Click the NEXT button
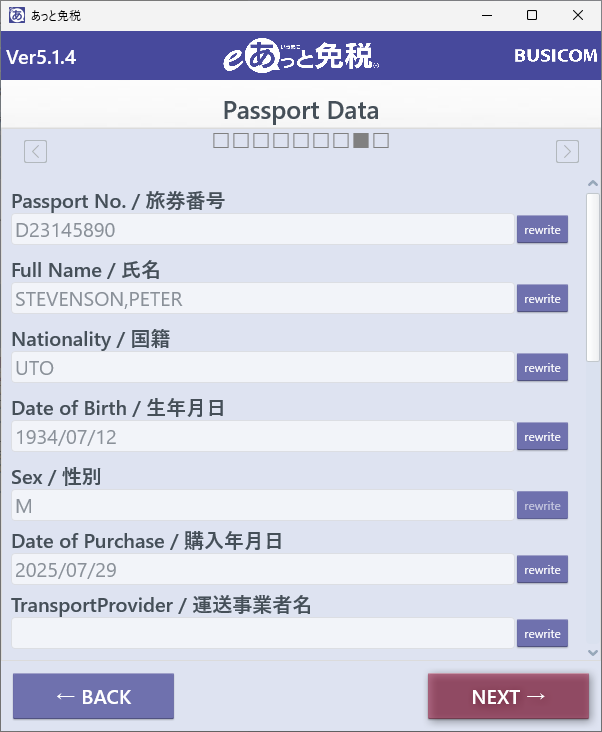The image size is (602, 732). (508, 696)
